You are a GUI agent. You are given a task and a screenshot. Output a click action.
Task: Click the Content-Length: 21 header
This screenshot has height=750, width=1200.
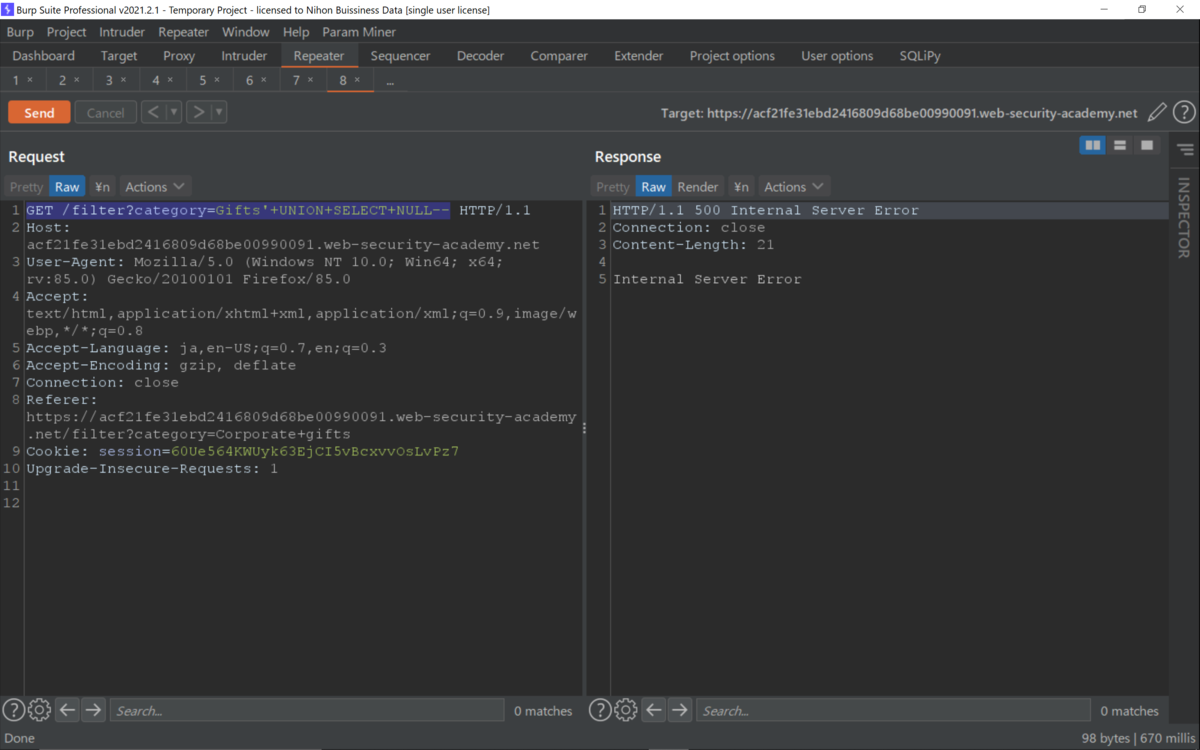[693, 245]
